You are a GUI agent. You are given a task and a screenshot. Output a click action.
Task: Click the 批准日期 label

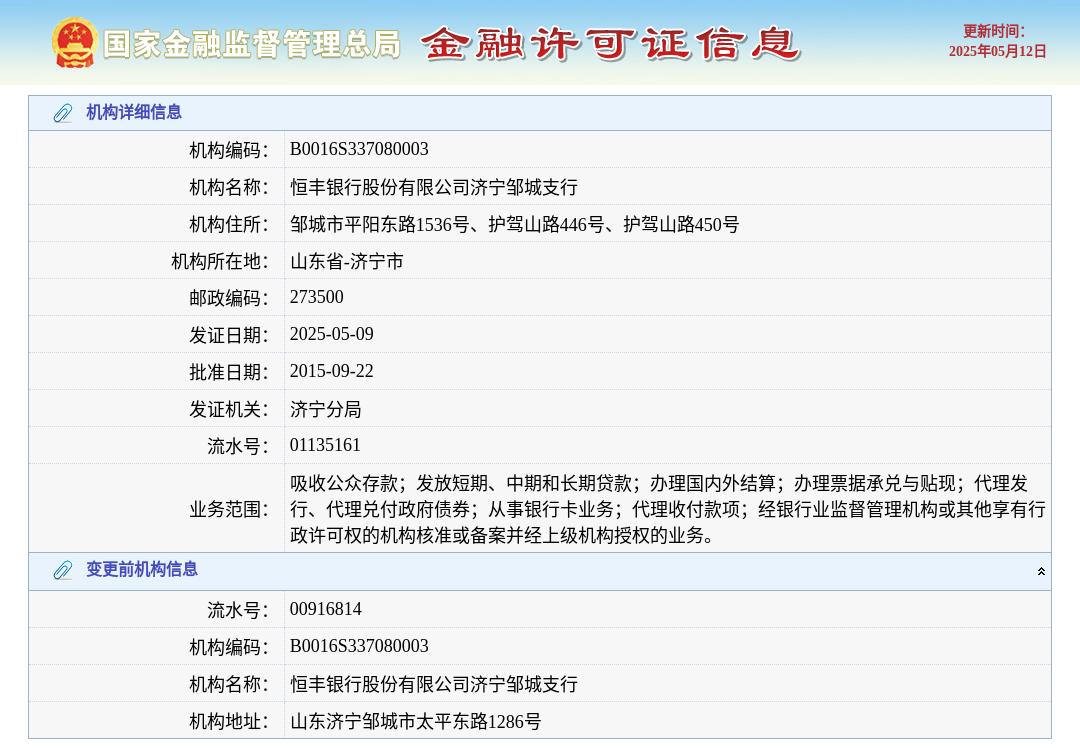tap(229, 373)
